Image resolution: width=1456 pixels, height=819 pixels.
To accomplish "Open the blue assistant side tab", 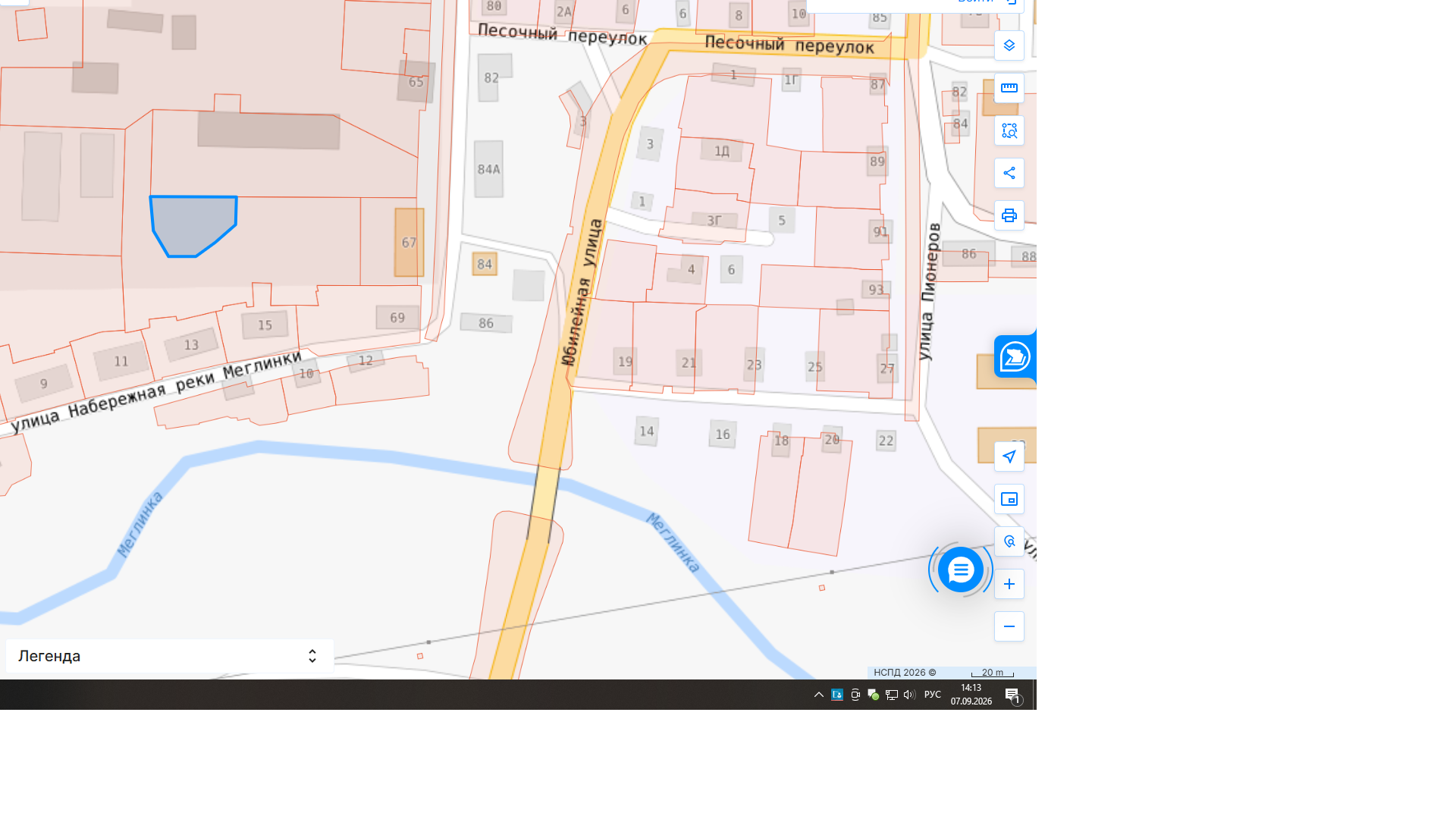I will [x=1015, y=356].
